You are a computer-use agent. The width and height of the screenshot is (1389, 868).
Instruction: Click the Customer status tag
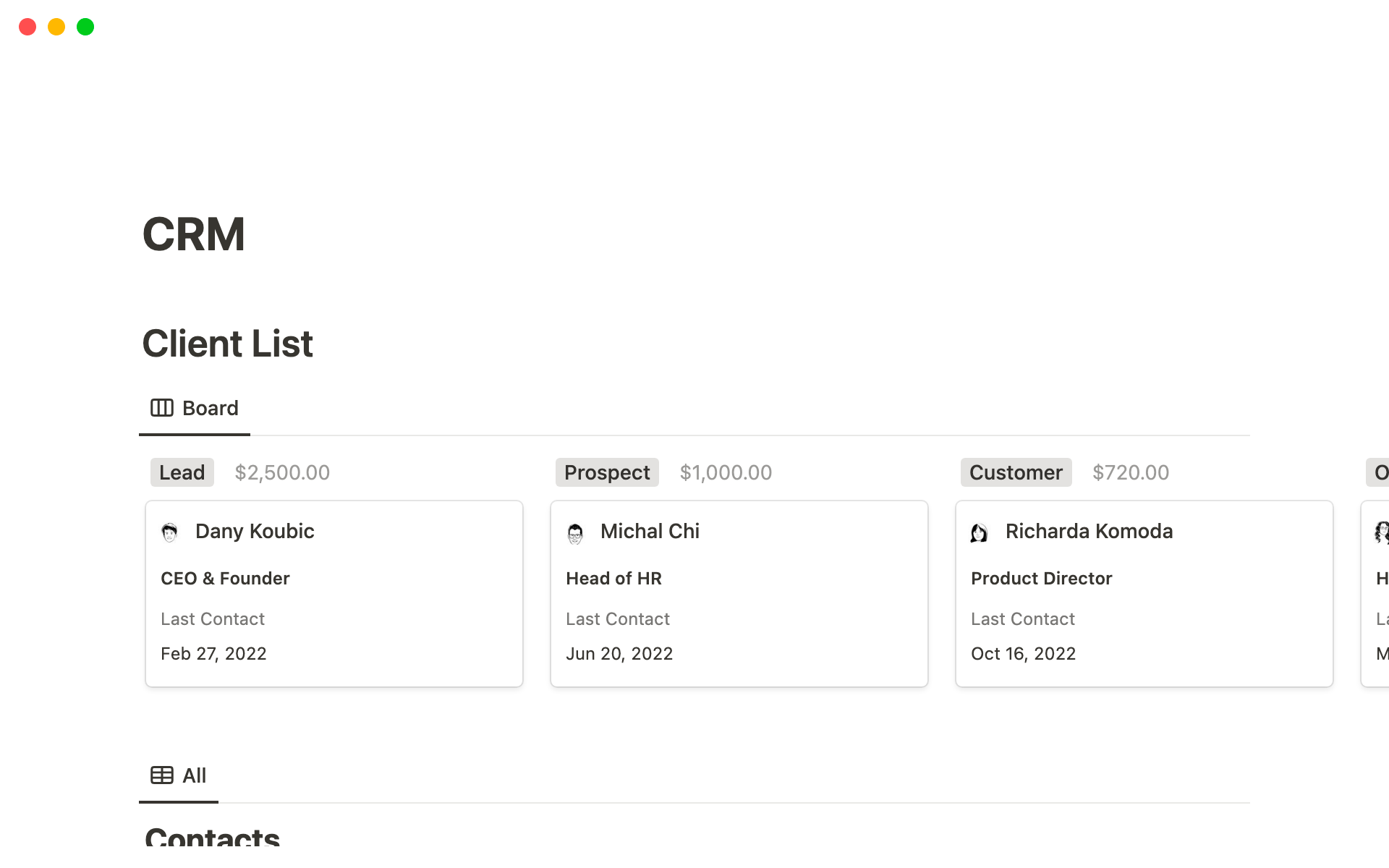(x=1016, y=472)
